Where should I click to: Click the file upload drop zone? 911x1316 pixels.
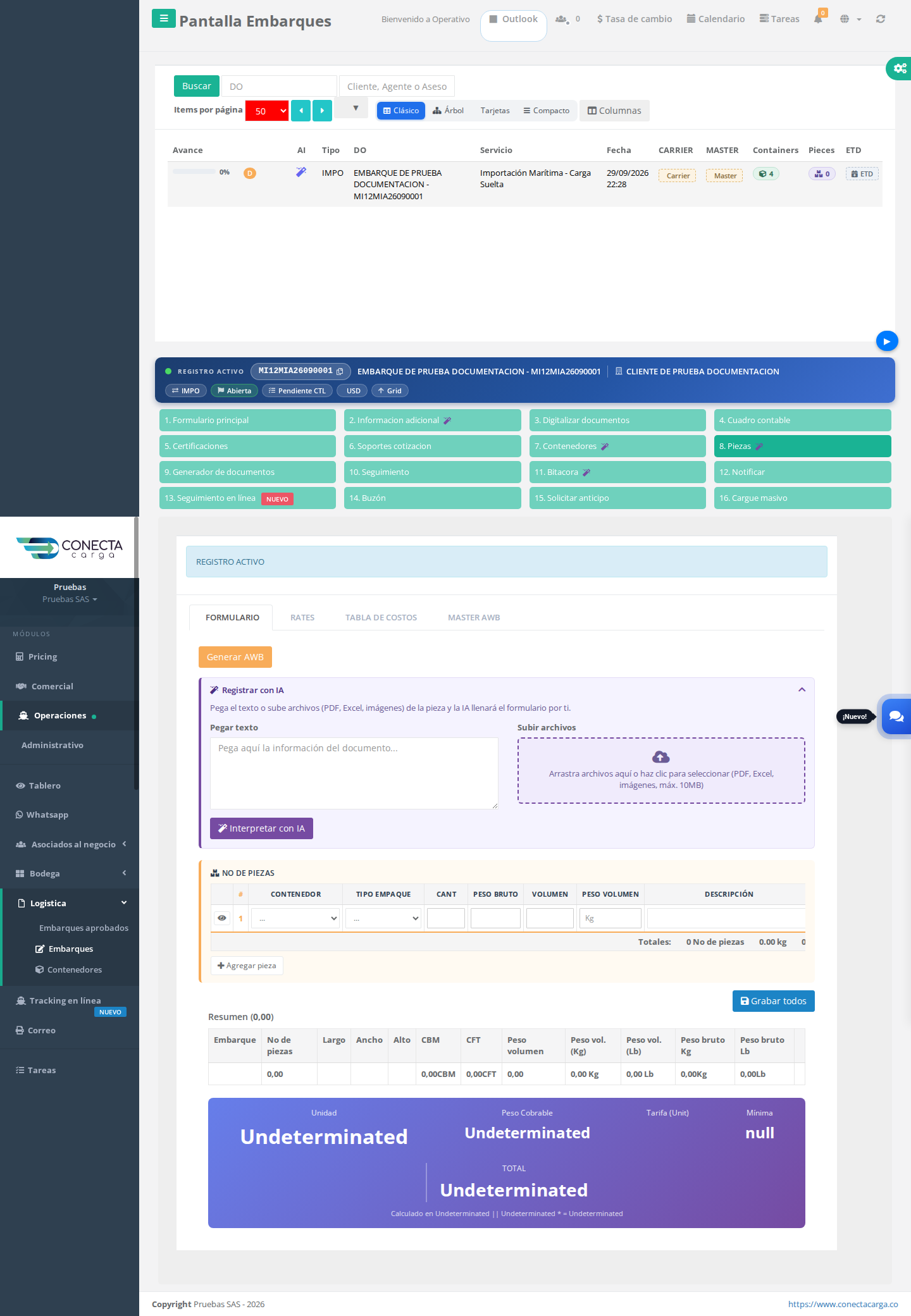pos(661,770)
